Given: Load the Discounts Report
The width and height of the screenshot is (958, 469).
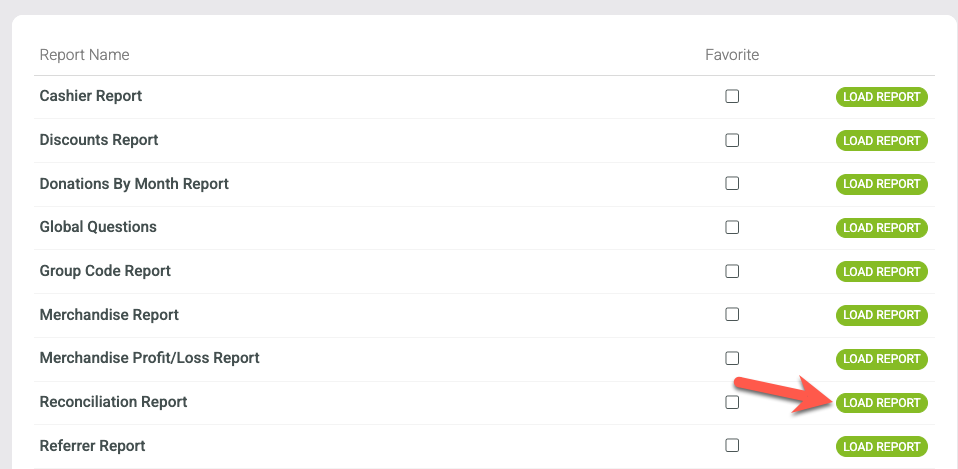Looking at the screenshot, I should tap(882, 140).
